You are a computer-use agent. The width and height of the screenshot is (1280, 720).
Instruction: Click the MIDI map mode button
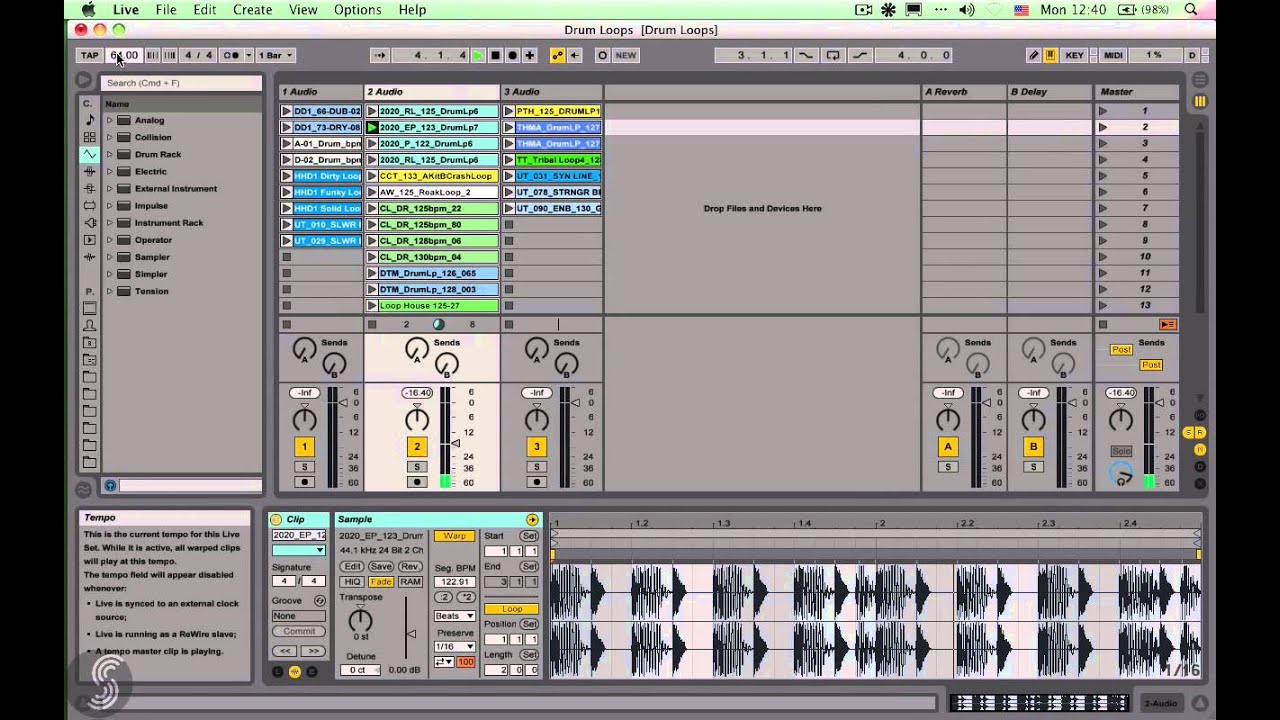[x=1113, y=55]
